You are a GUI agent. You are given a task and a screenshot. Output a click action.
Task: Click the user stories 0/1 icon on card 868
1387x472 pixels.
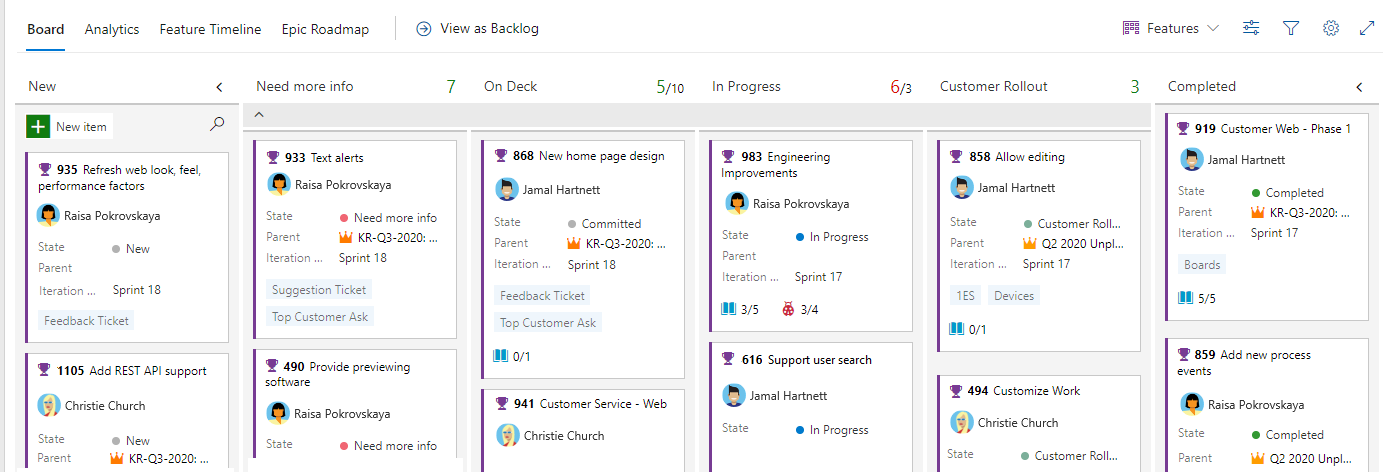(501, 356)
